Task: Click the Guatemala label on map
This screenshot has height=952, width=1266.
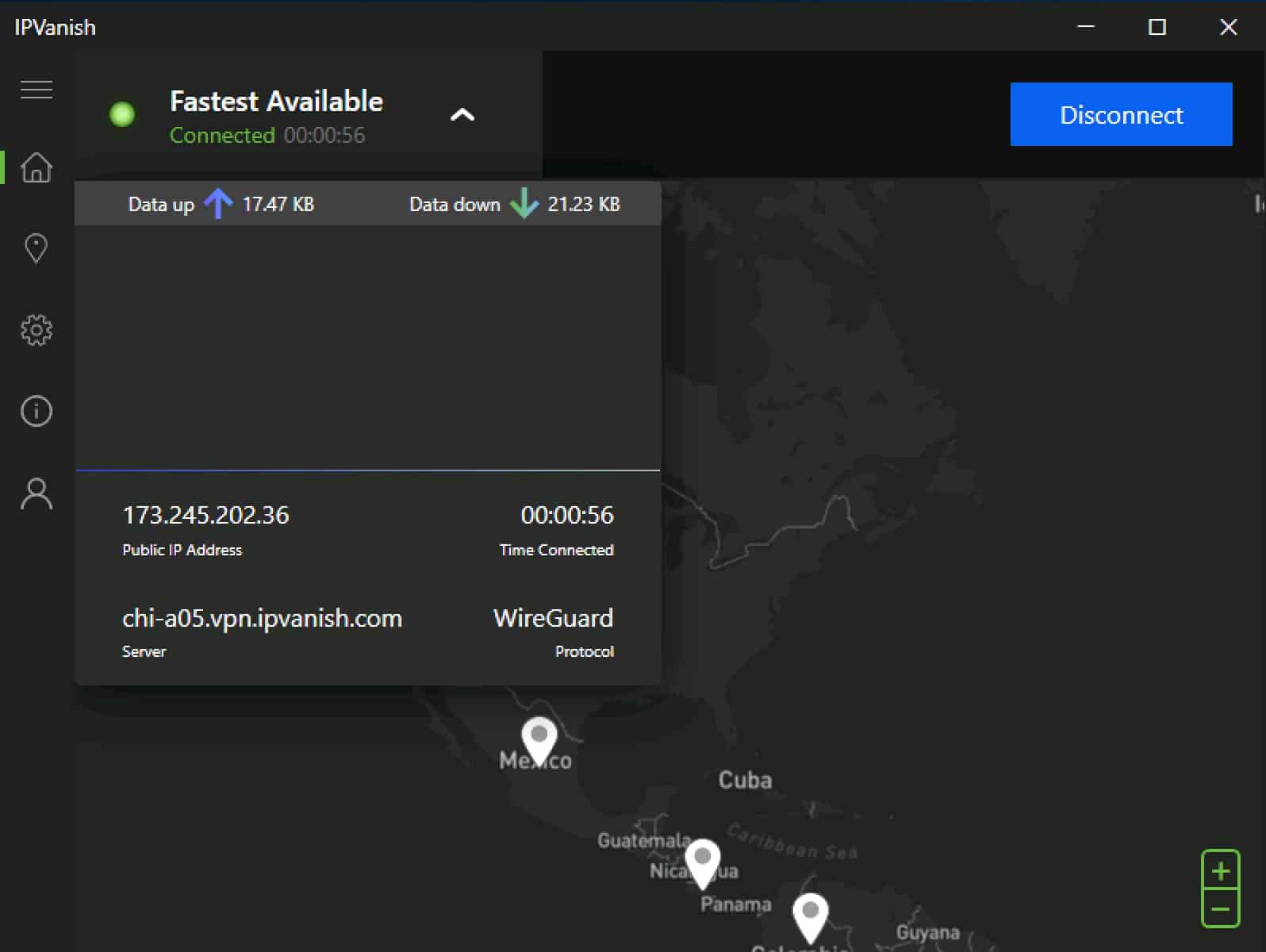Action: click(x=644, y=840)
